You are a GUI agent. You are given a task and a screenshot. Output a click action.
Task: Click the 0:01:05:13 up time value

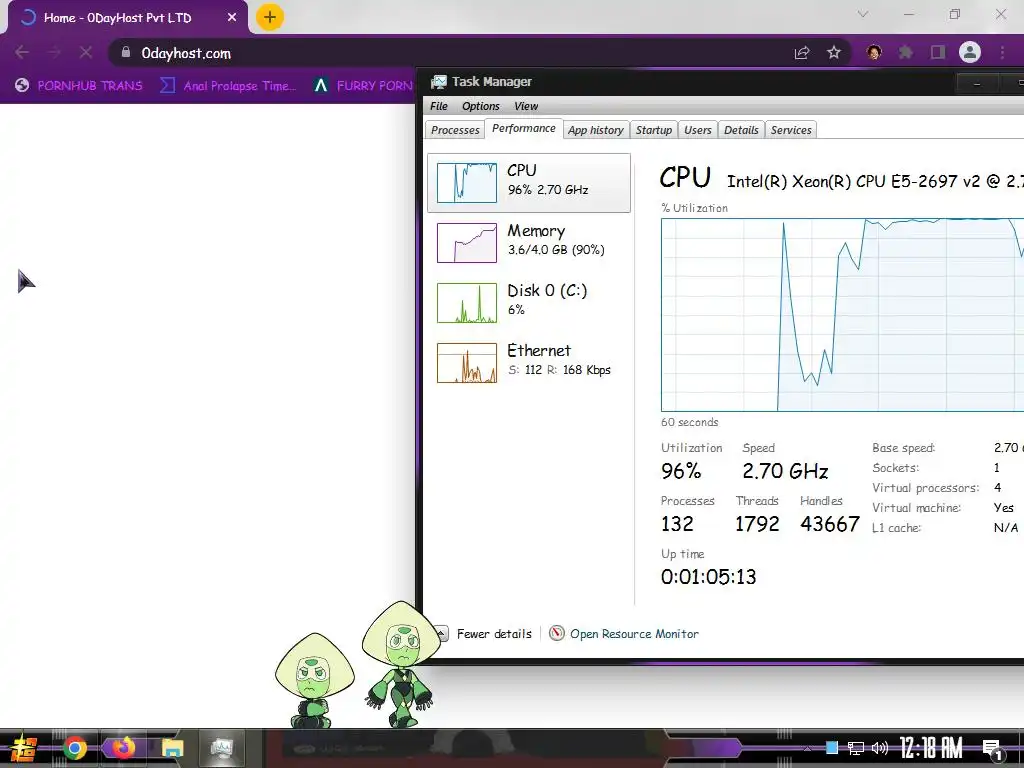click(x=709, y=577)
